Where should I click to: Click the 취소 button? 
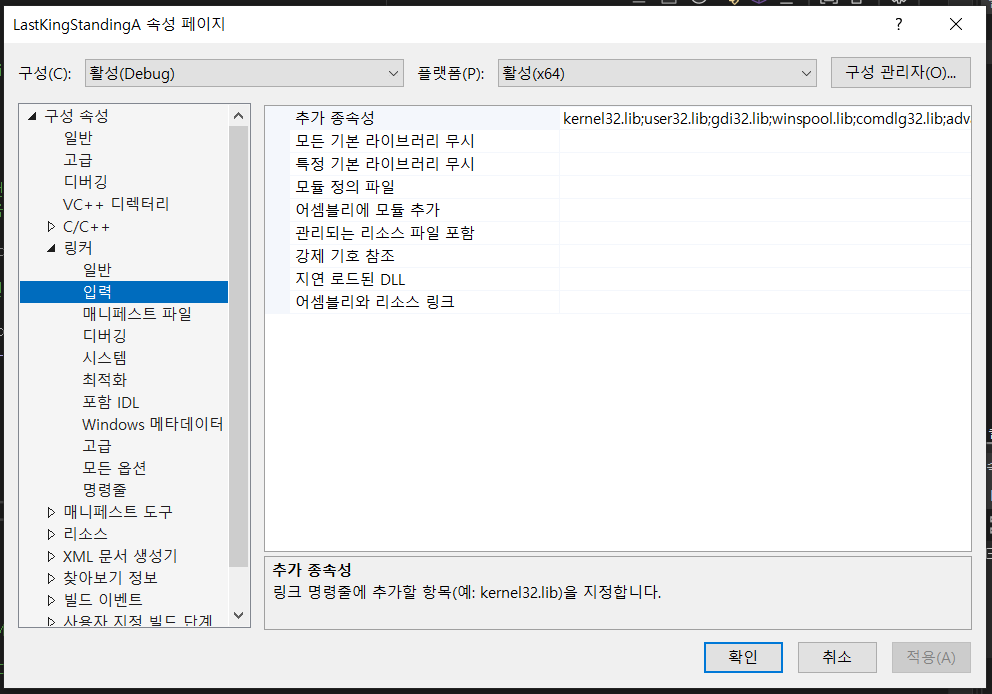[836, 657]
